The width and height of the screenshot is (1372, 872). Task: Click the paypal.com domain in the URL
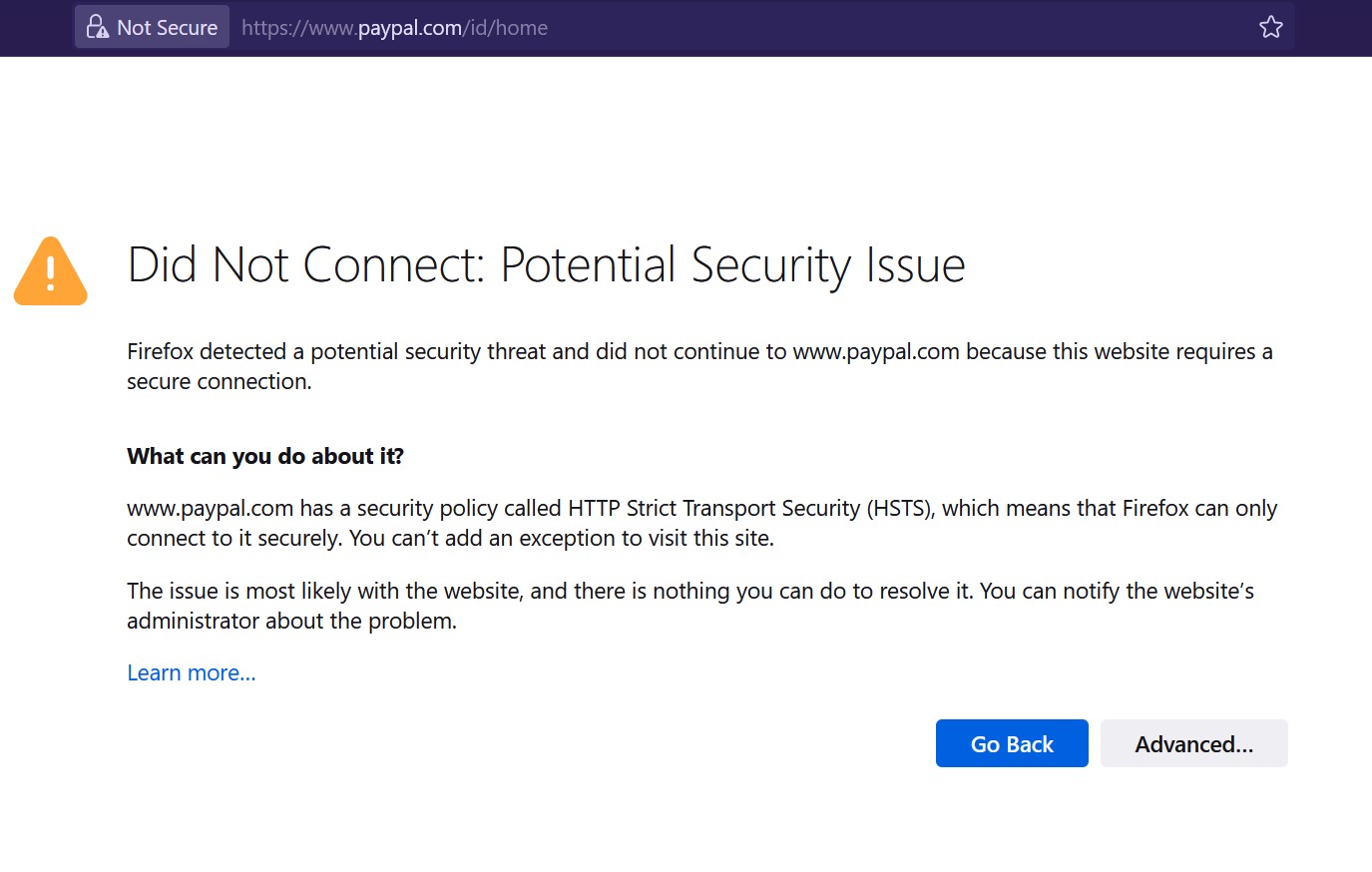coord(409,28)
